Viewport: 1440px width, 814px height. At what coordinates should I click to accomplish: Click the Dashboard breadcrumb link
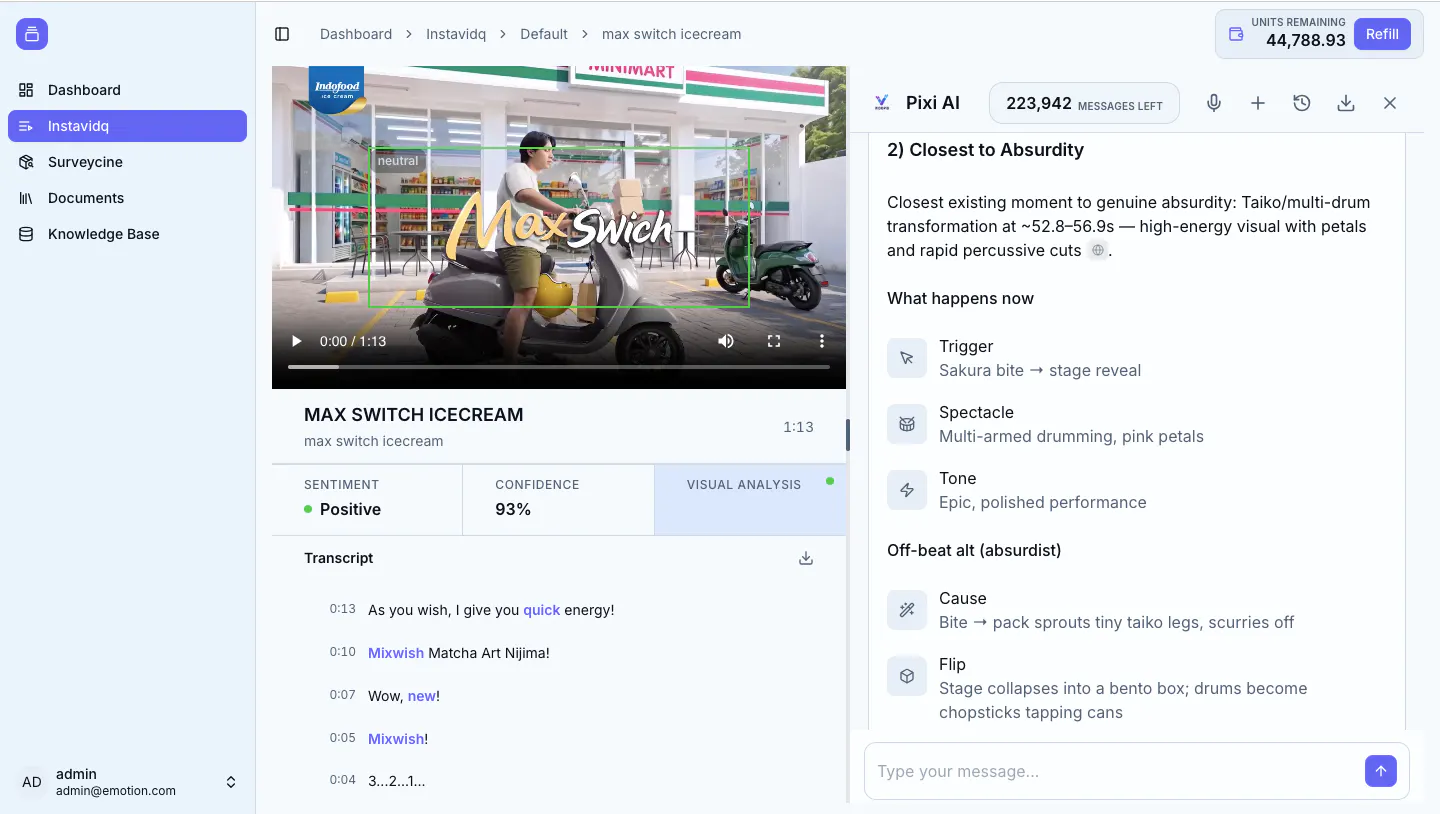coord(356,34)
